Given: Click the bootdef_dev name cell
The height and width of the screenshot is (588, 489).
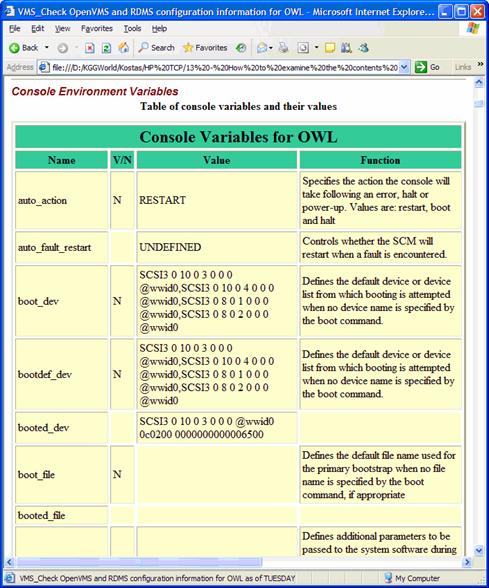Looking at the screenshot, I should (62, 374).
